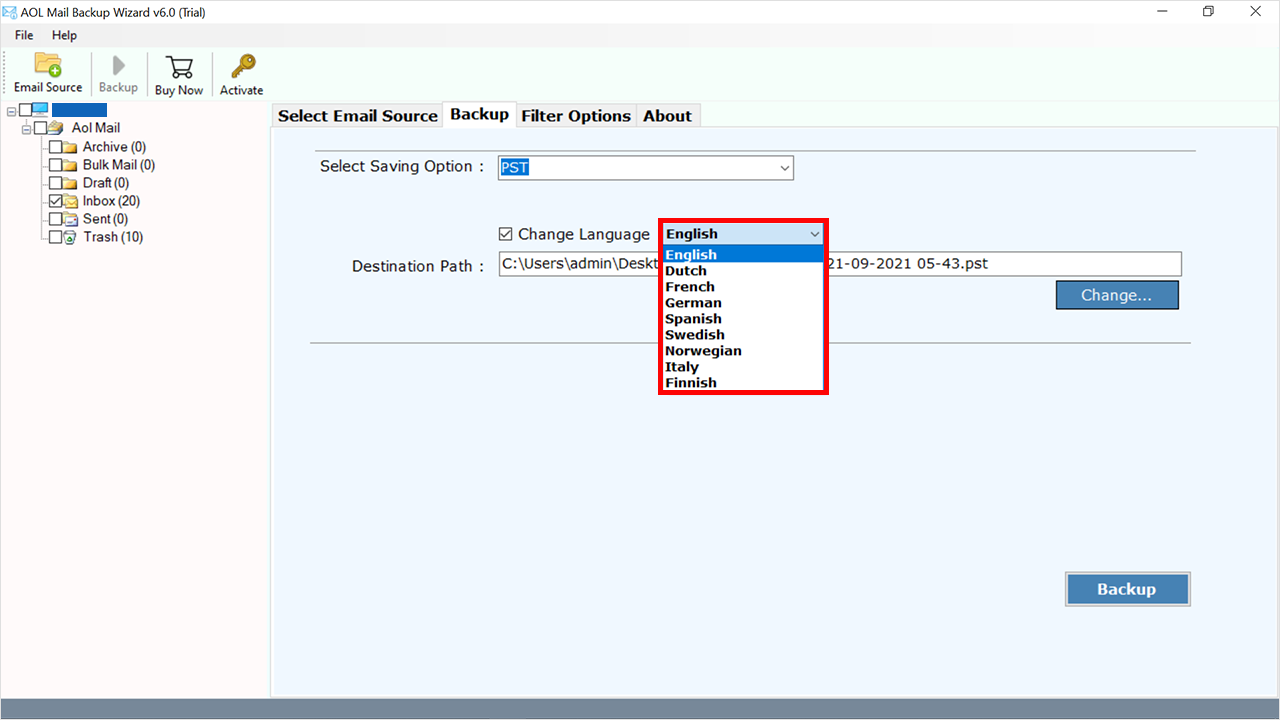Uncheck the Change Language checkbox

[506, 234]
